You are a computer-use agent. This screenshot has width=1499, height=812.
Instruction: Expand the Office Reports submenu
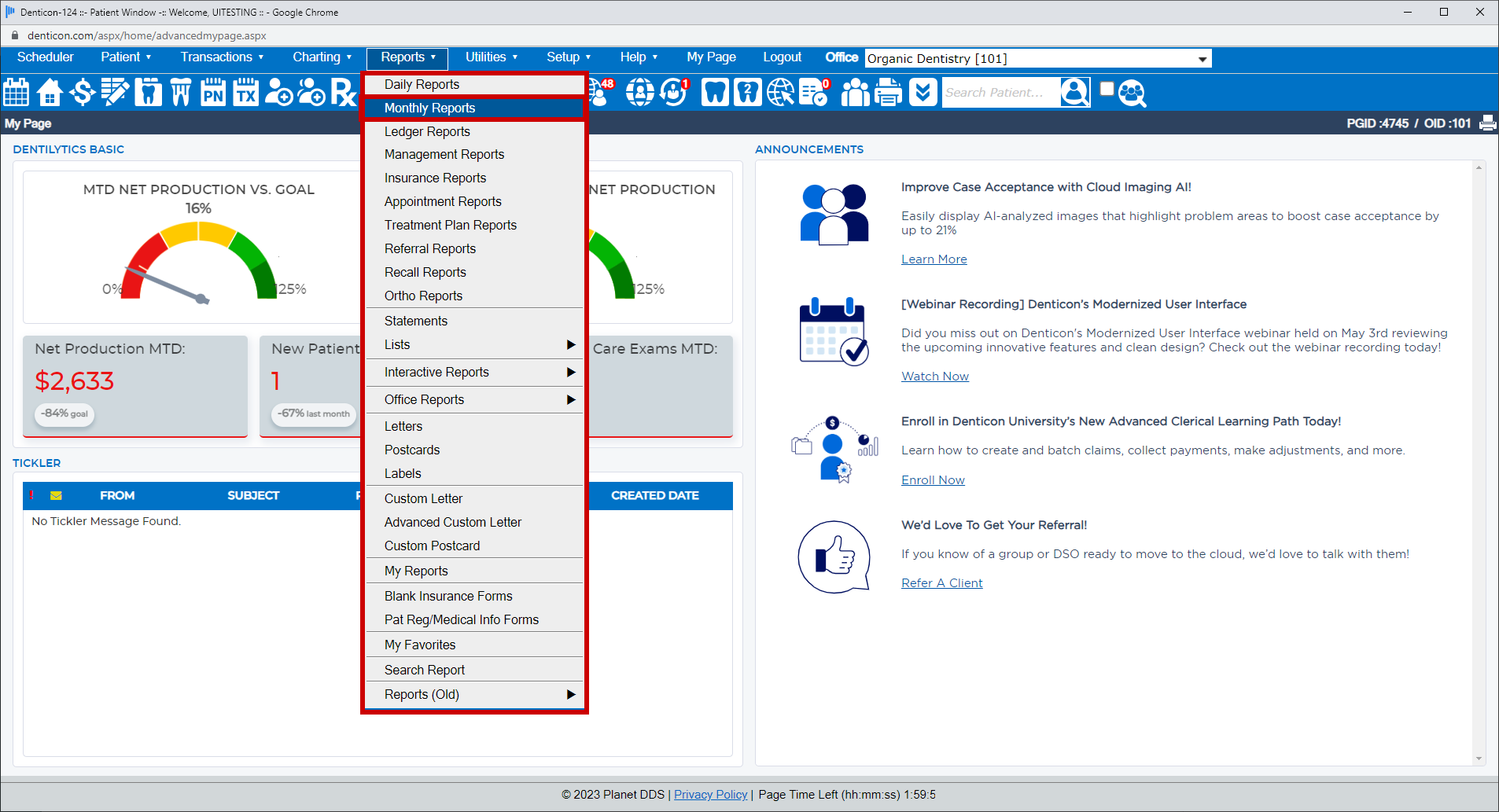click(x=474, y=399)
